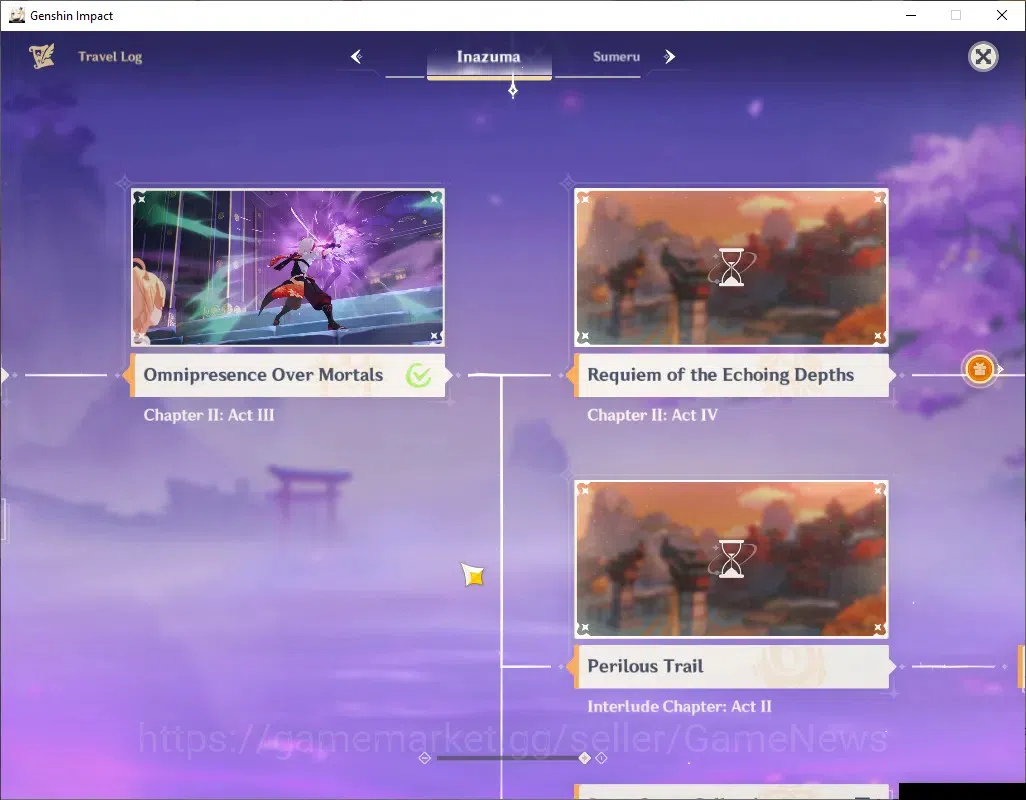
Task: Click the green completed checkmark icon
Action: click(x=418, y=375)
